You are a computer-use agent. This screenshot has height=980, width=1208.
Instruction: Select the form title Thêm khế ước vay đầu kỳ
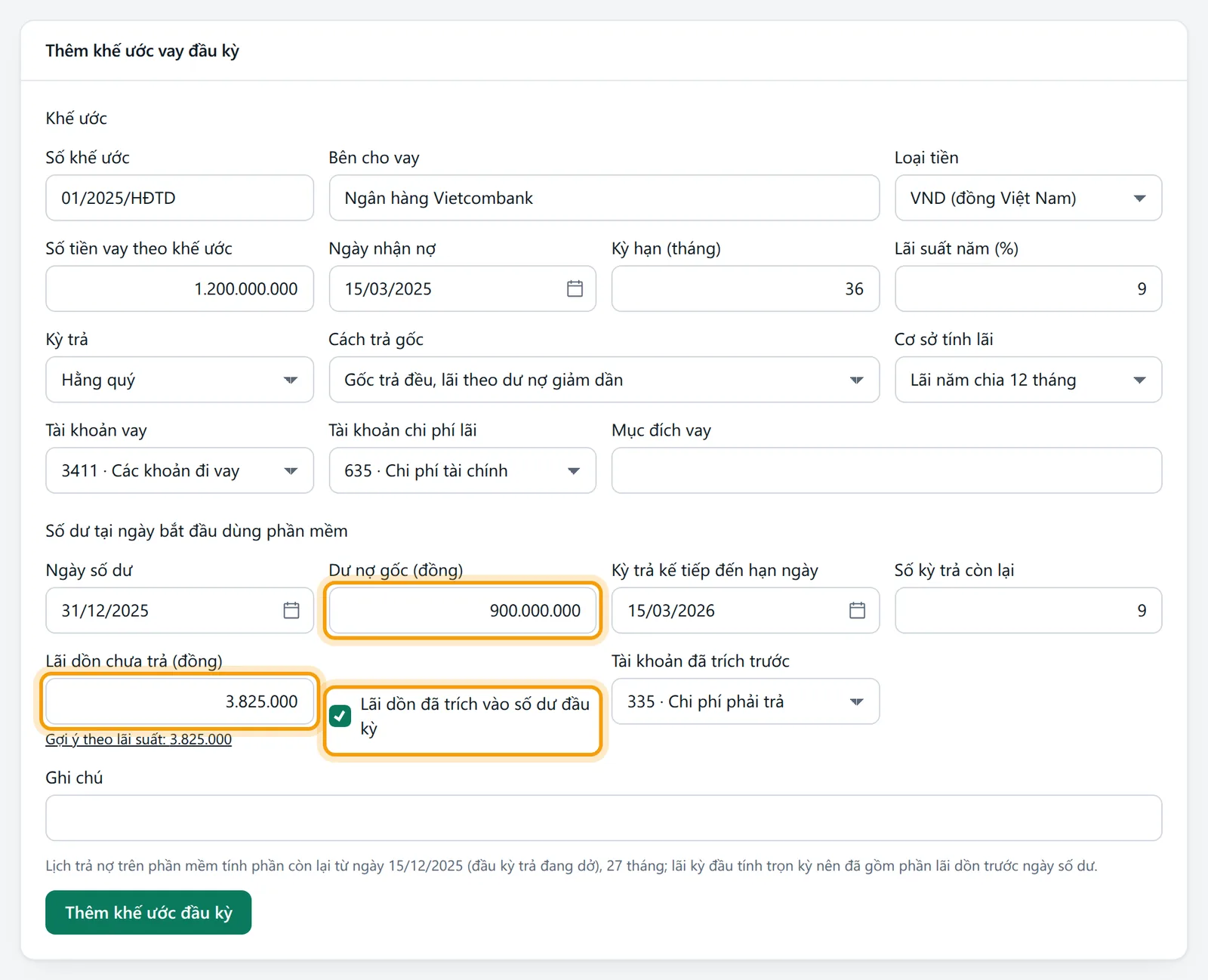[x=142, y=51]
